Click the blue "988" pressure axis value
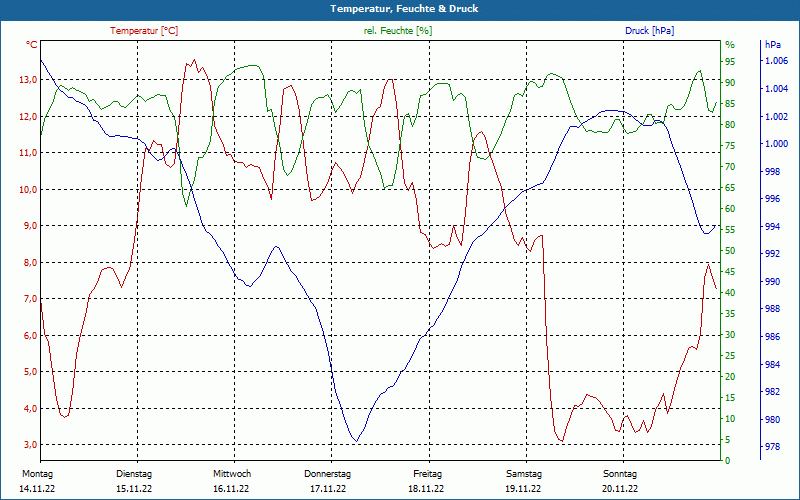This screenshot has height=500, width=800. tap(772, 309)
